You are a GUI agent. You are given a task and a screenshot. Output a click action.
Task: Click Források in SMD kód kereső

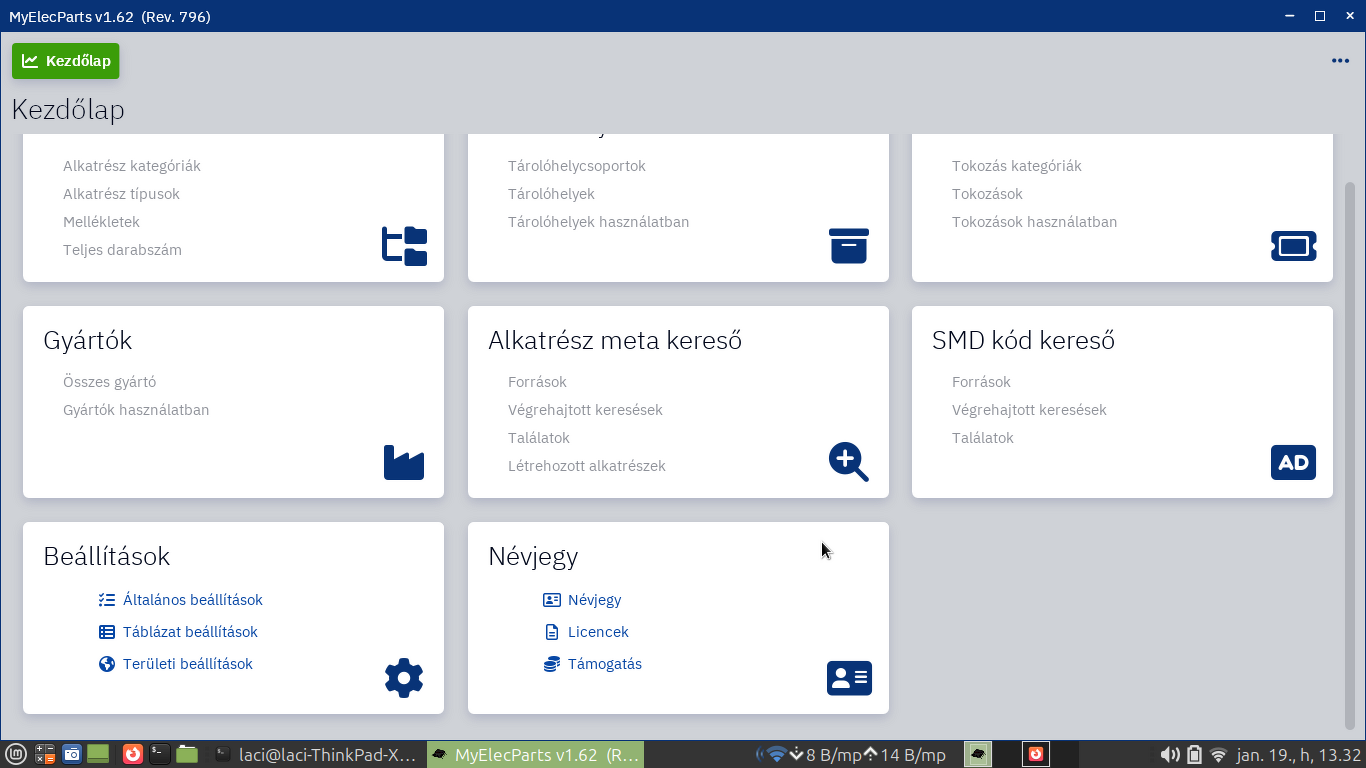[981, 382]
